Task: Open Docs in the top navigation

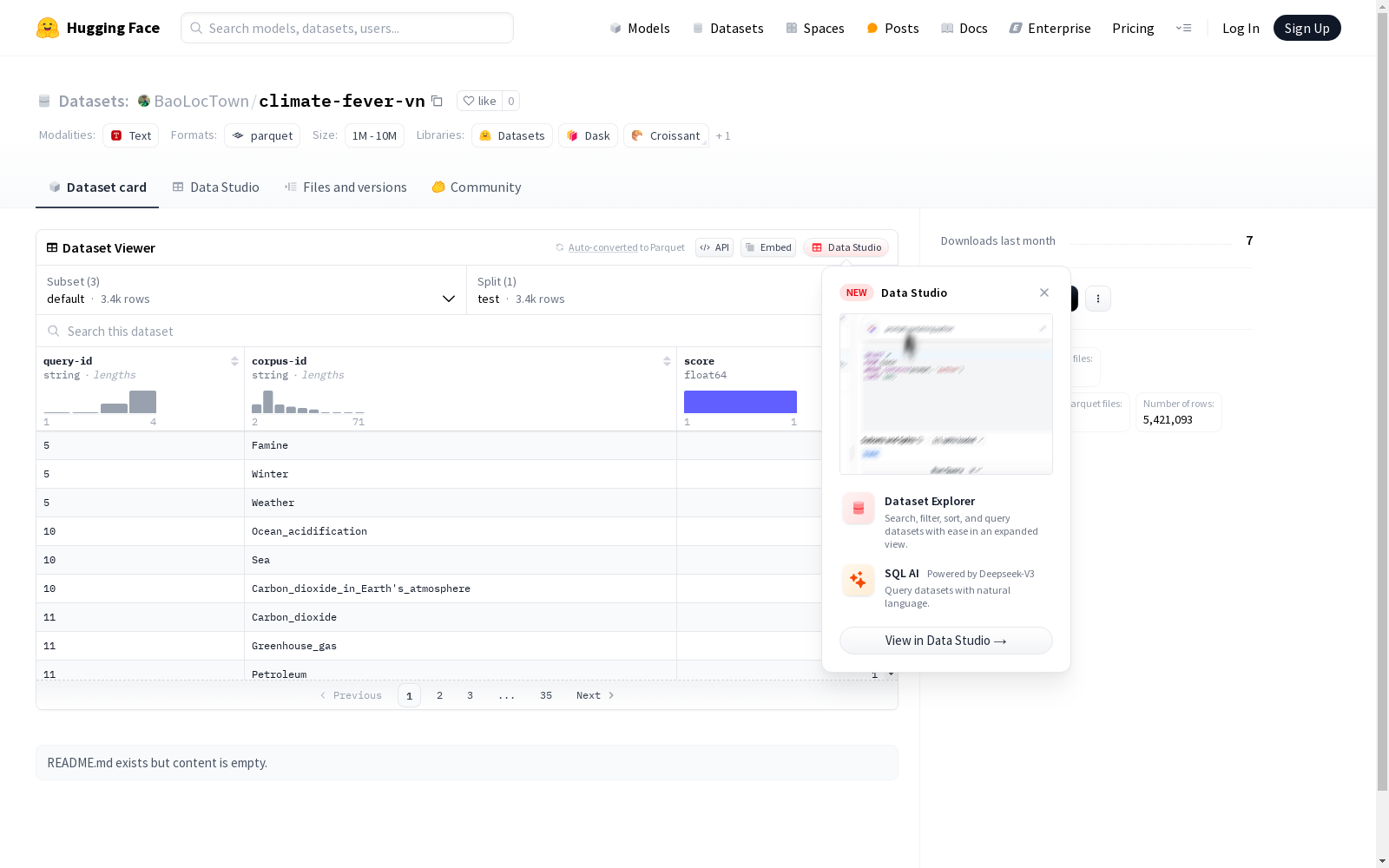Action: [964, 28]
